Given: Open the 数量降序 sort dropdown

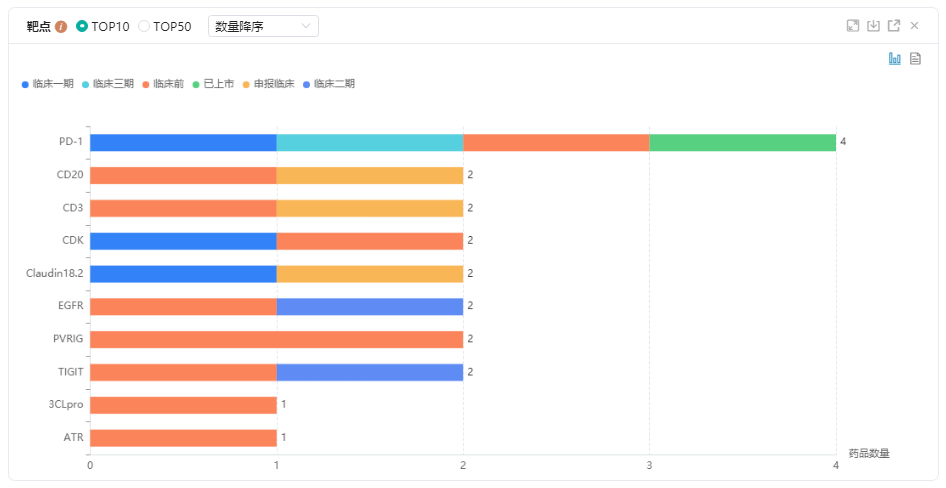Looking at the screenshot, I should pos(263,26).
